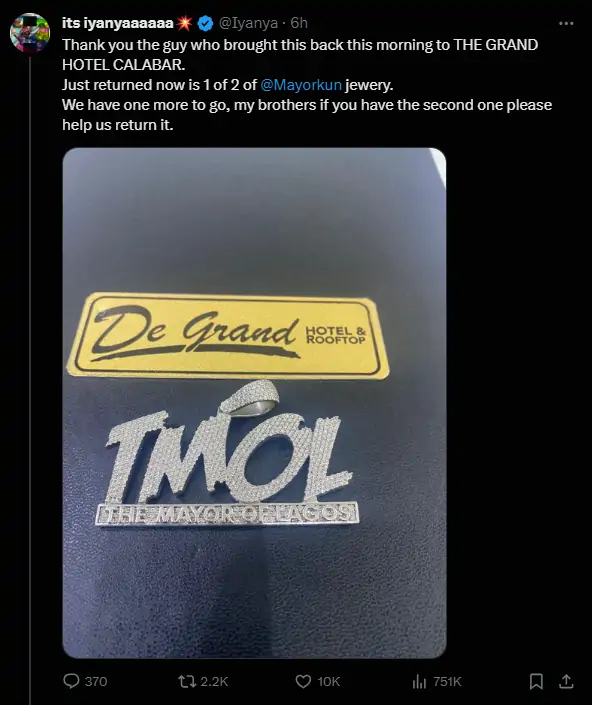Click the 2.2K retweets count
The image size is (592, 705).
(214, 682)
